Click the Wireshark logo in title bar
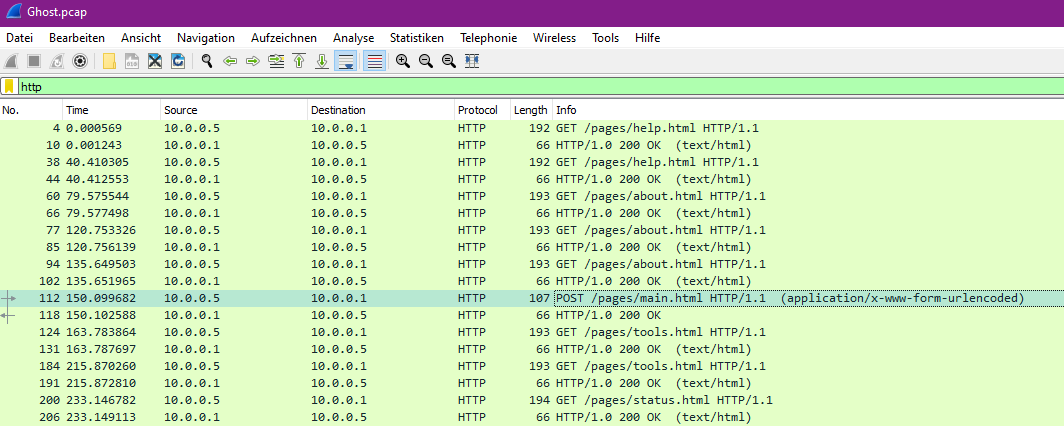 pos(13,12)
